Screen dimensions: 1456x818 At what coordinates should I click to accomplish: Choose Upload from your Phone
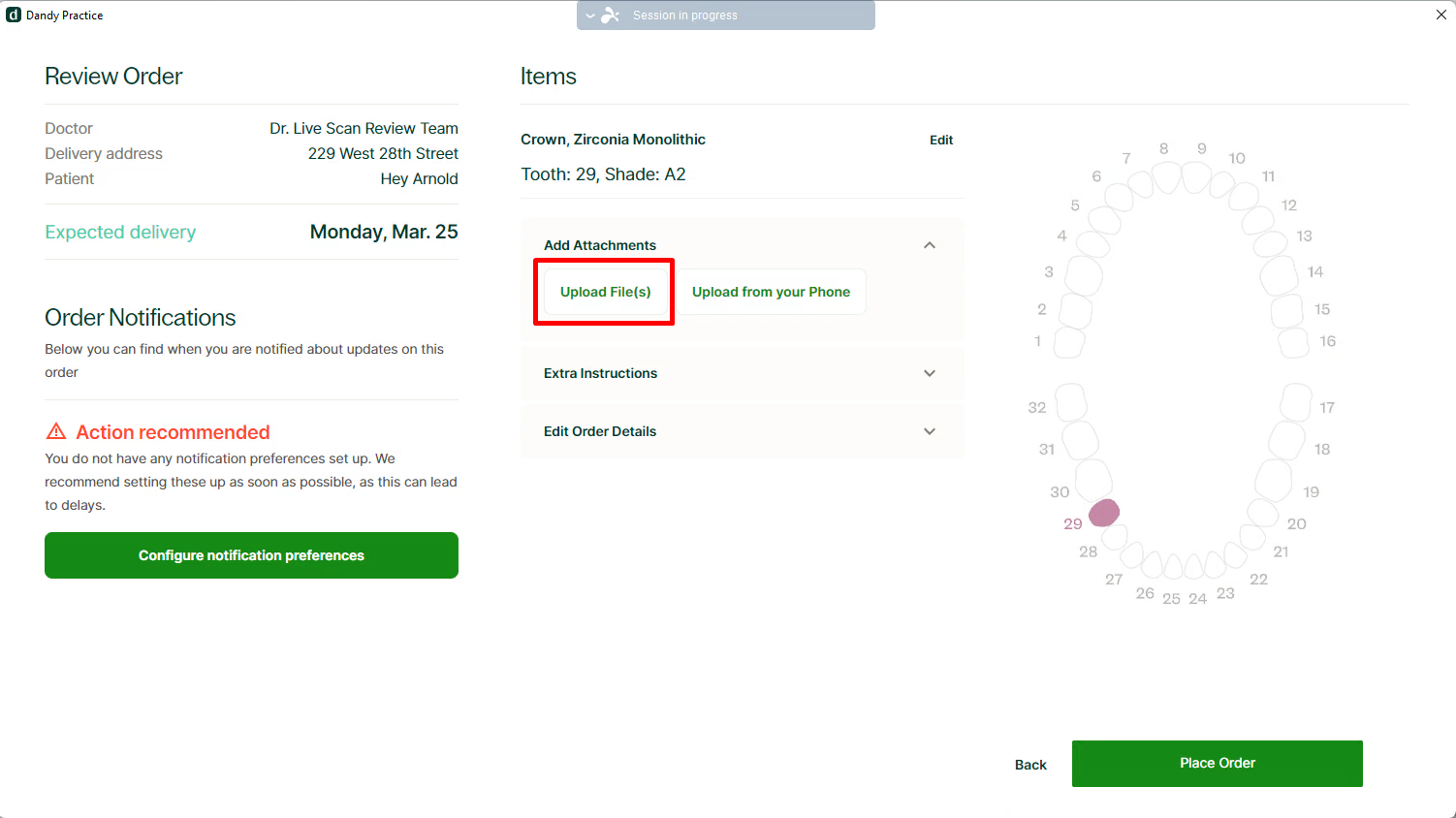click(771, 292)
